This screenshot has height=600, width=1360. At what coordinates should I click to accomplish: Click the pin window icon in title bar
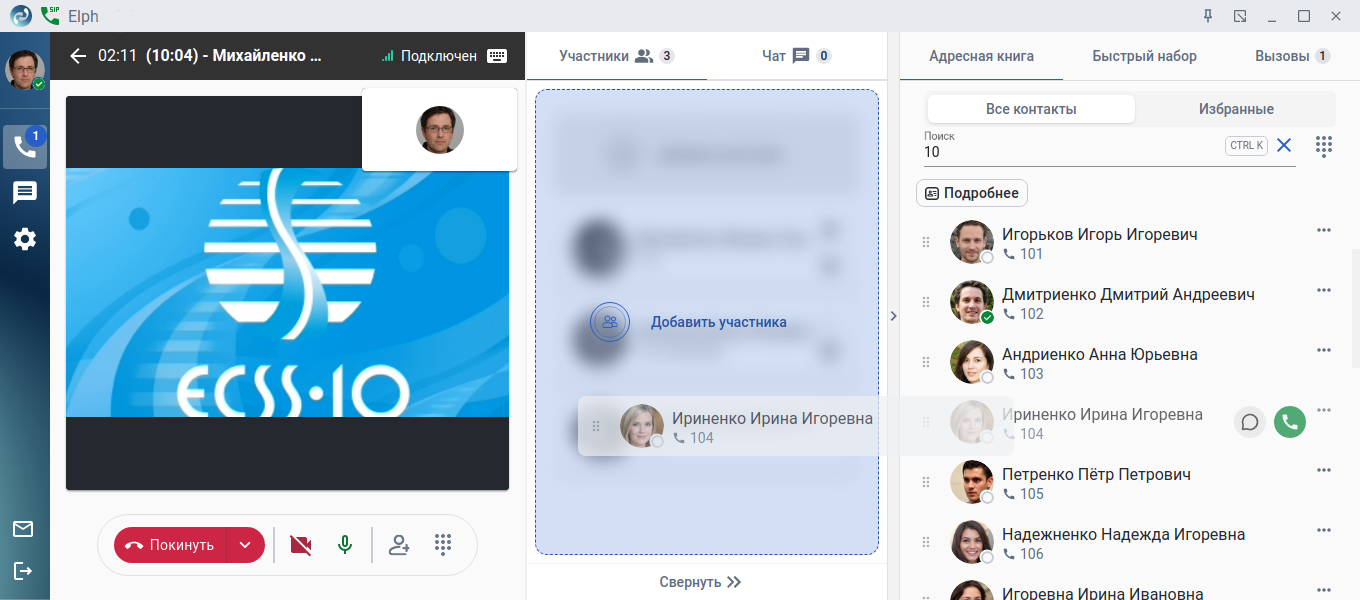1207,16
